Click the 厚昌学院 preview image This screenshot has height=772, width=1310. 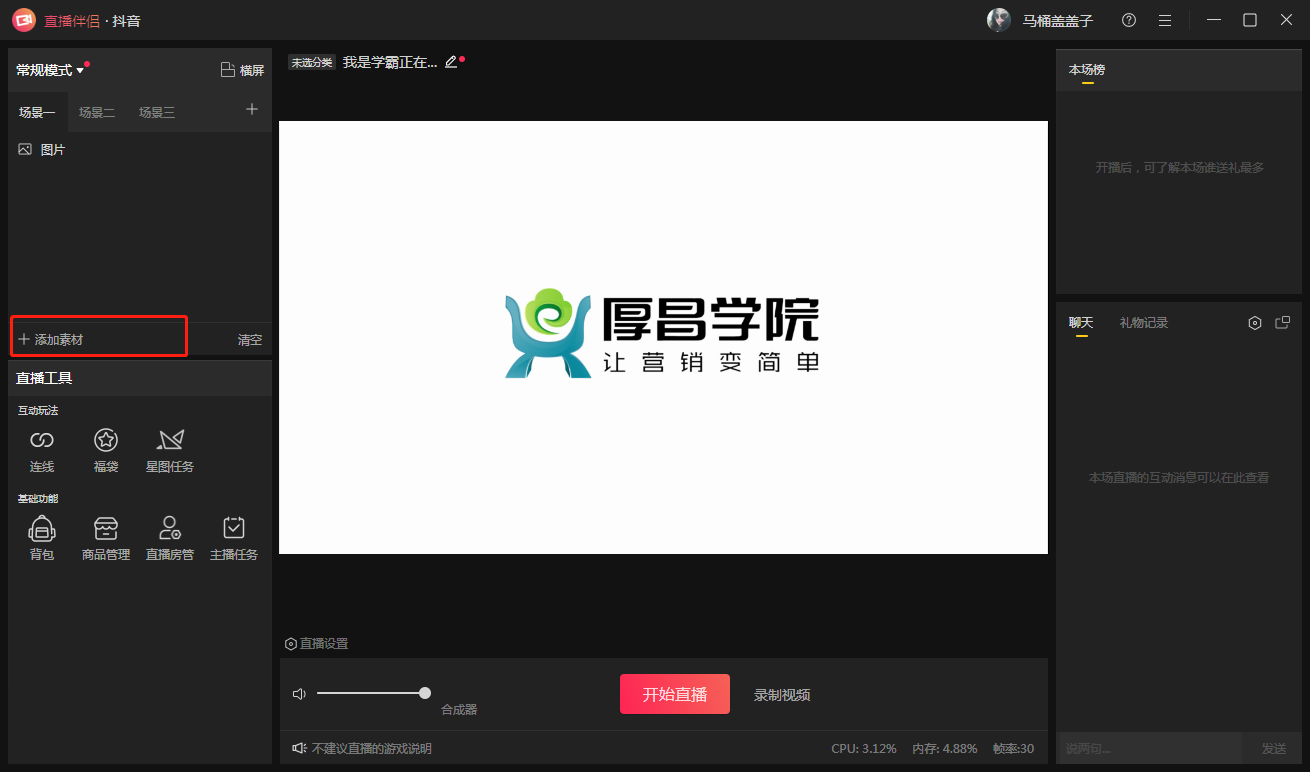click(x=663, y=337)
